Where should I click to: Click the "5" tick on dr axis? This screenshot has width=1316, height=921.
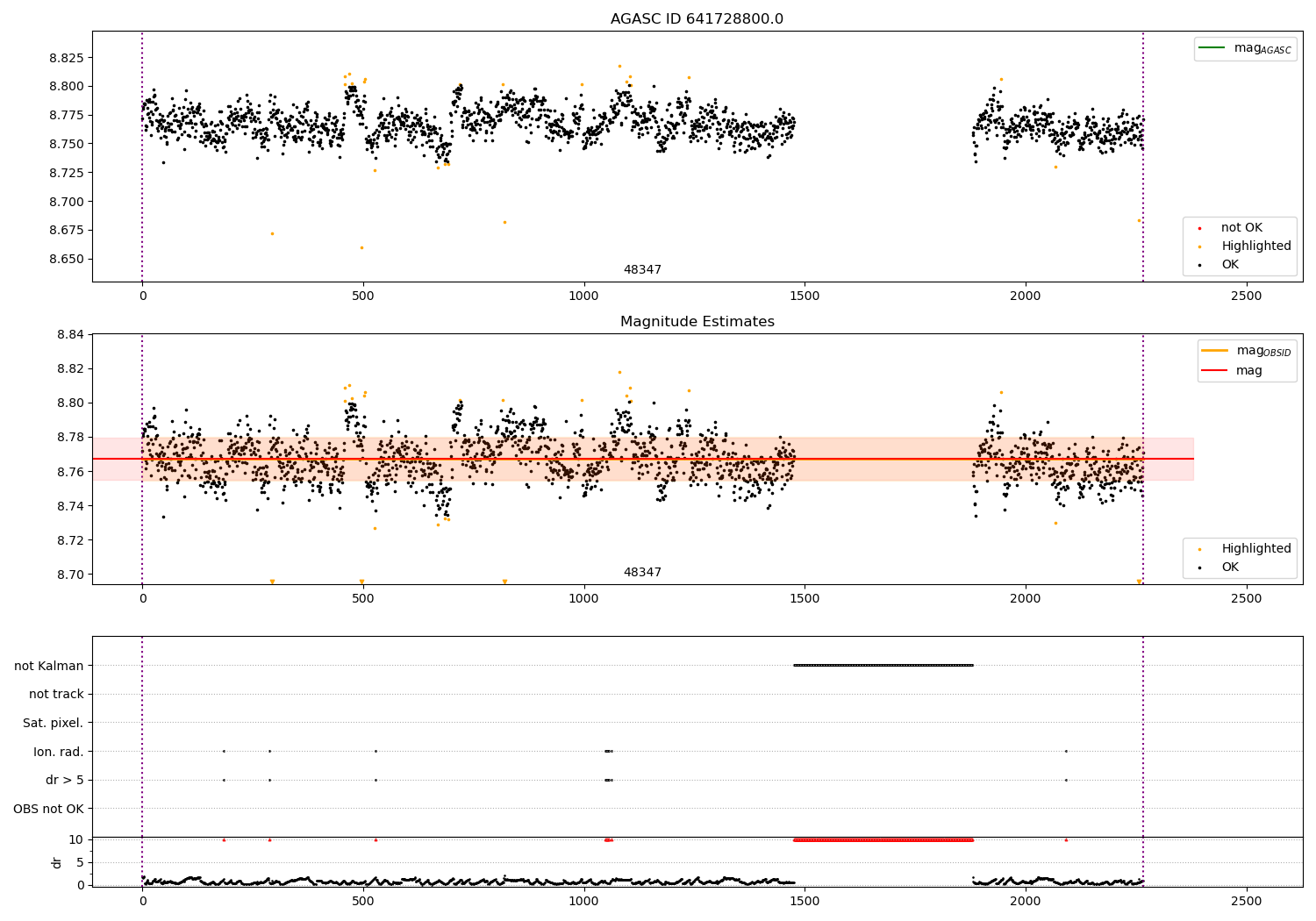pos(80,862)
